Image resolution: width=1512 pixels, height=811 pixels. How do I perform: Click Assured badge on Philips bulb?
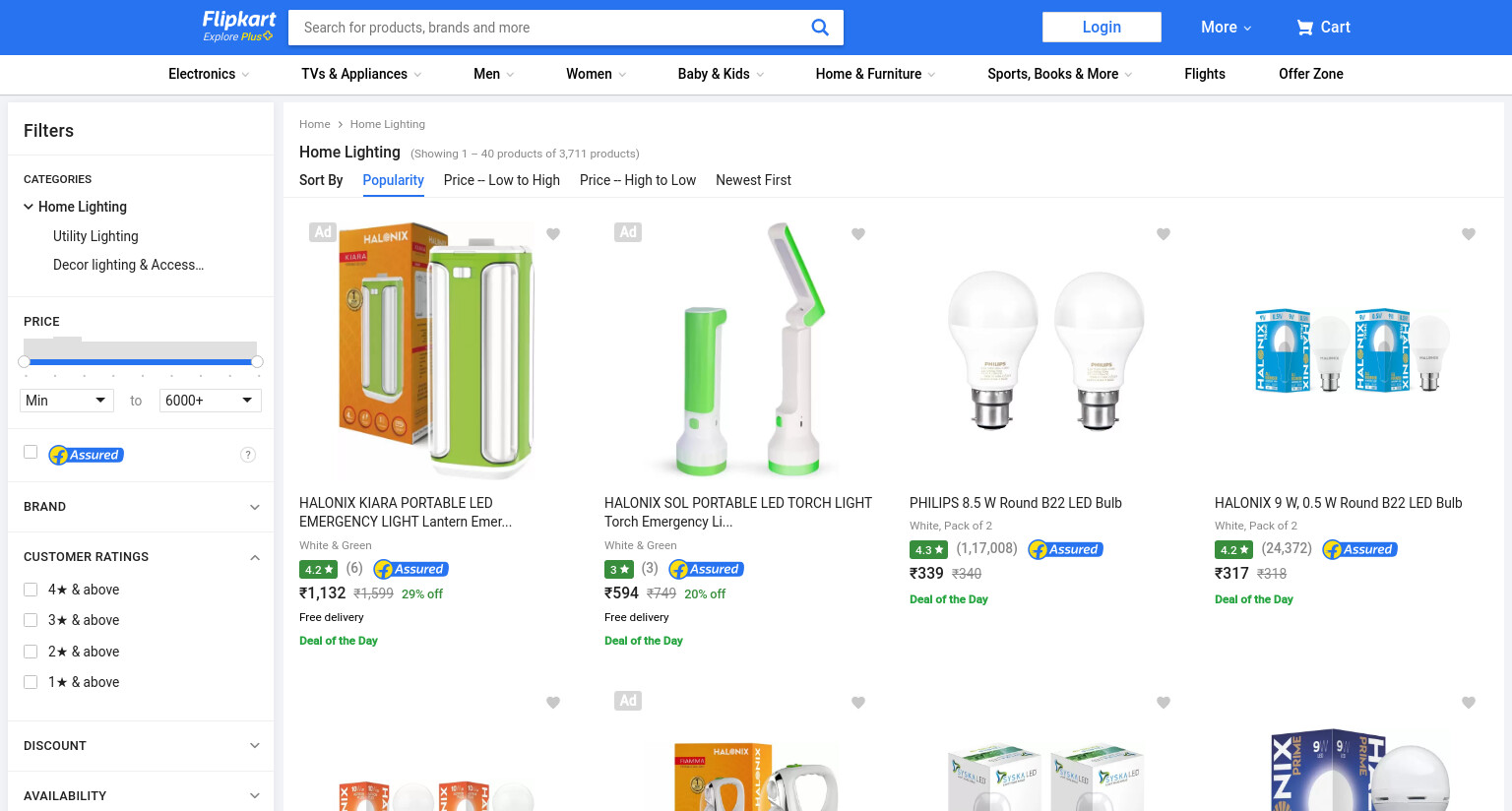pyautogui.click(x=1065, y=549)
